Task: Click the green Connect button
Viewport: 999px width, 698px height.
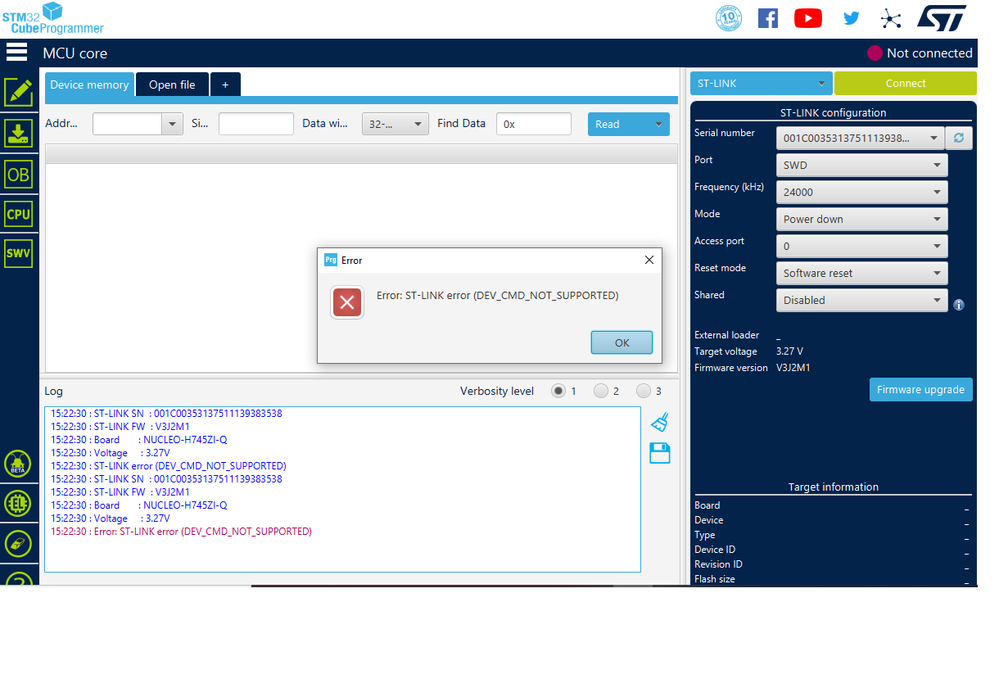Action: click(905, 83)
